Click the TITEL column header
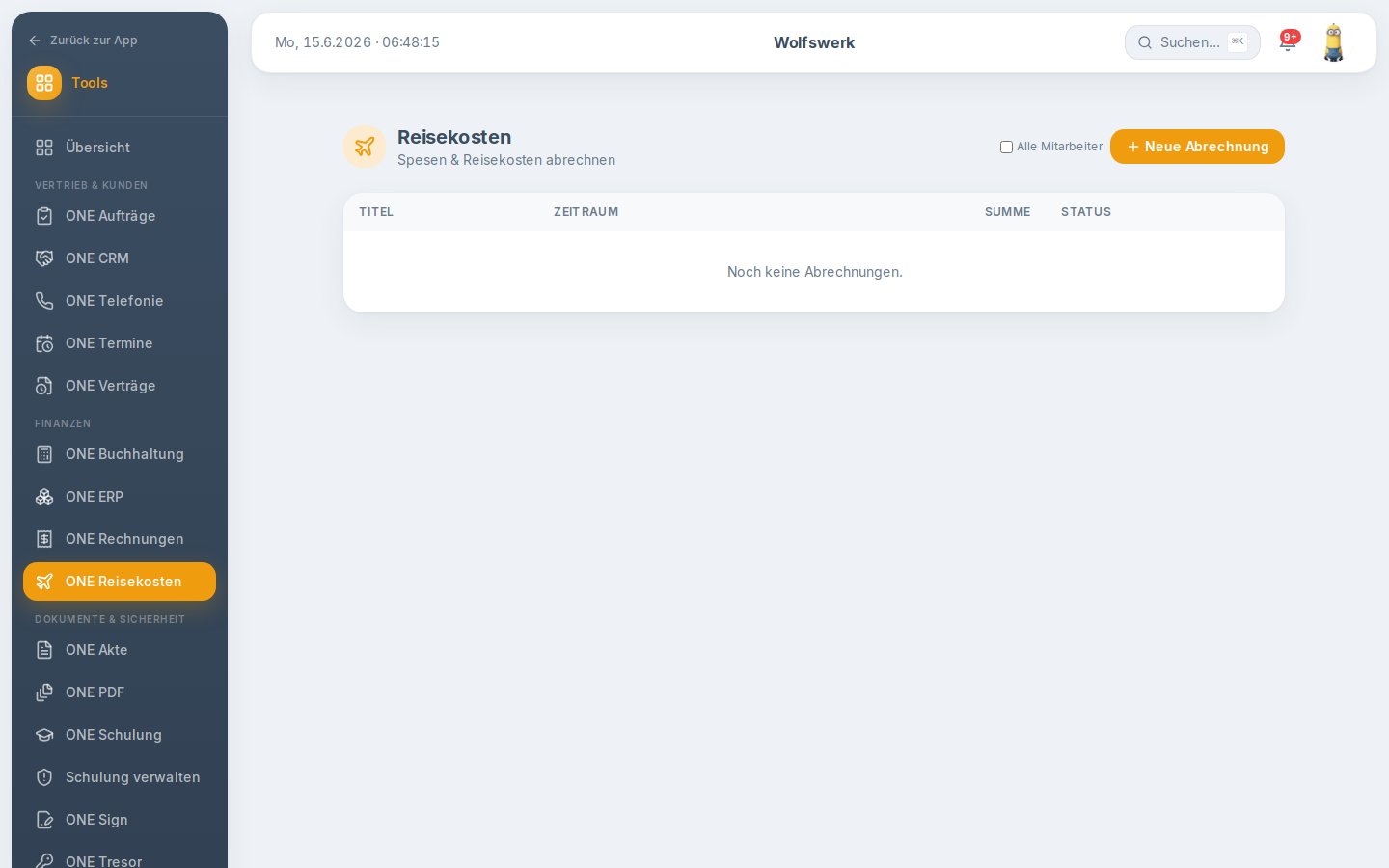Screen dimensions: 1389x868 click(x=376, y=212)
